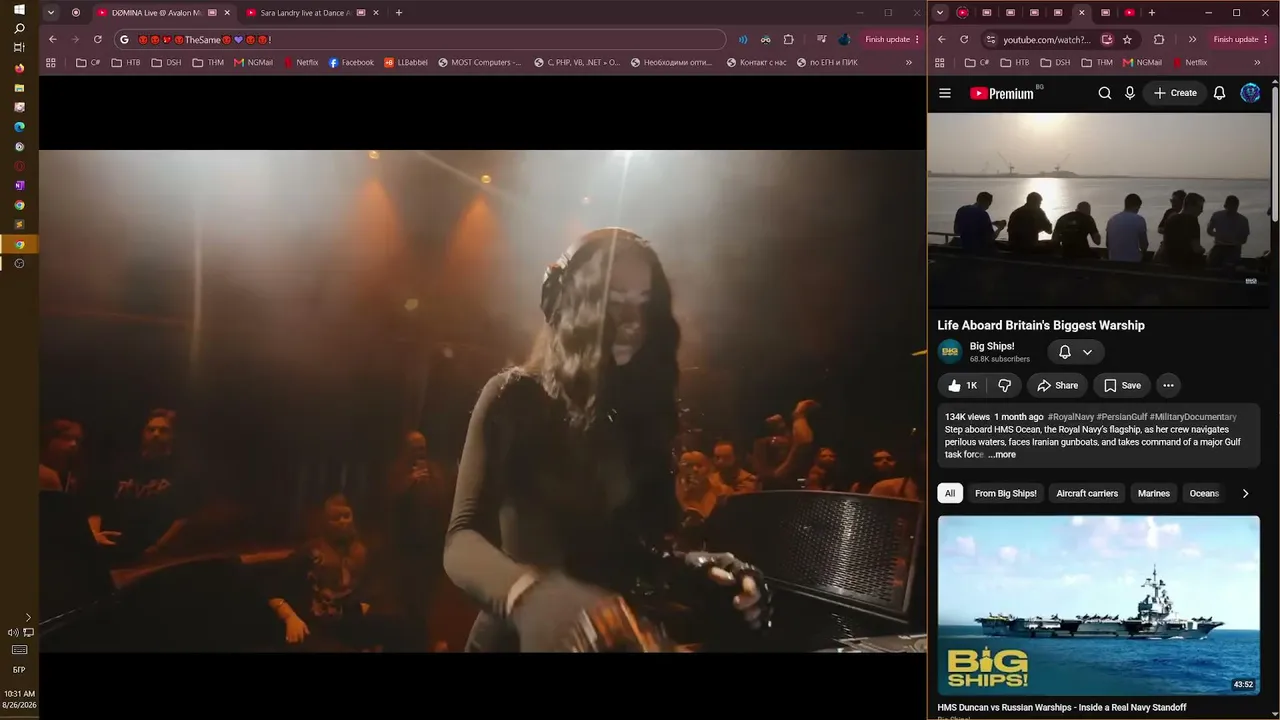The height and width of the screenshot is (720, 1280).
Task: Open the HTB bookmark folder in left browser
Action: (x=125, y=62)
